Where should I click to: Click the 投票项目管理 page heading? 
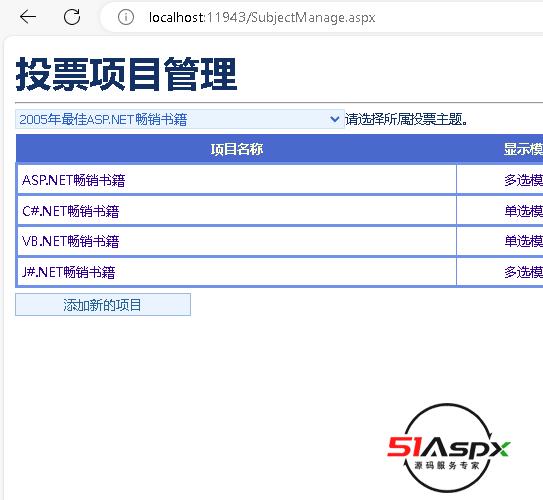point(126,74)
